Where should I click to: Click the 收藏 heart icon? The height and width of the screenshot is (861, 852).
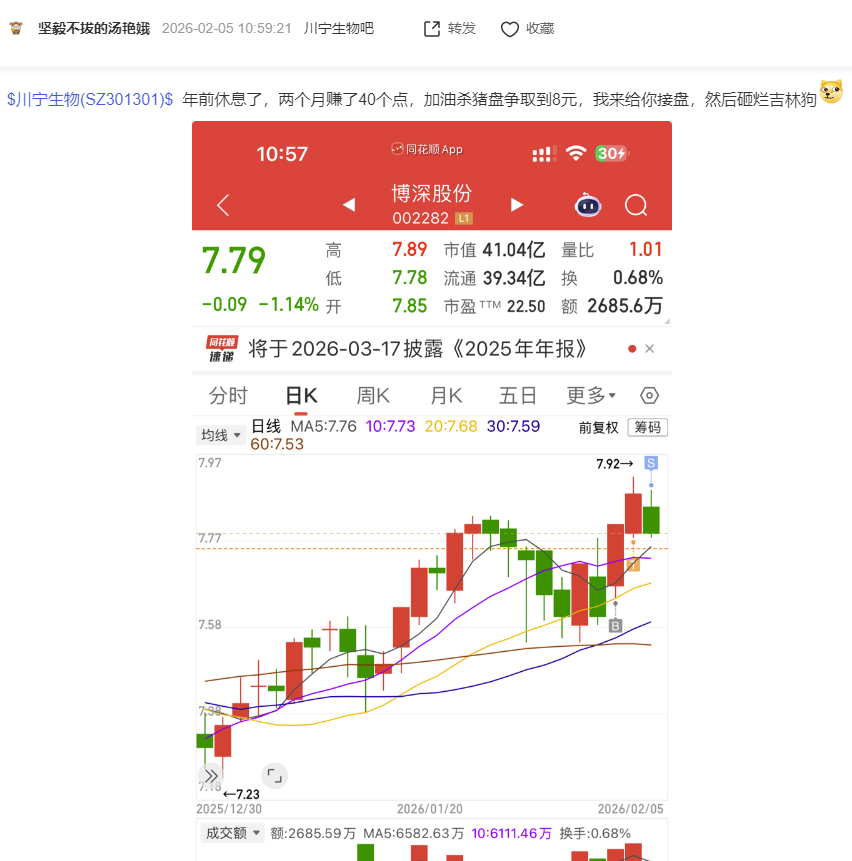[x=509, y=29]
